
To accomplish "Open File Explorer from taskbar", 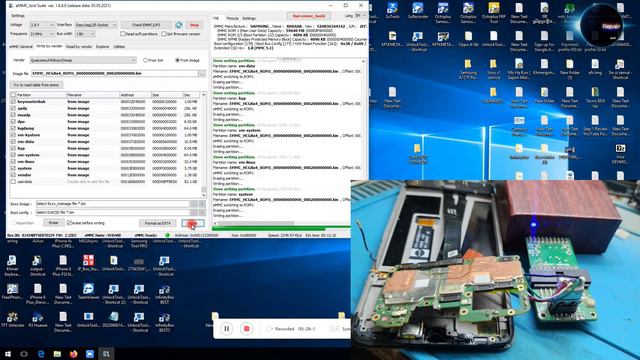I will pos(57,354).
